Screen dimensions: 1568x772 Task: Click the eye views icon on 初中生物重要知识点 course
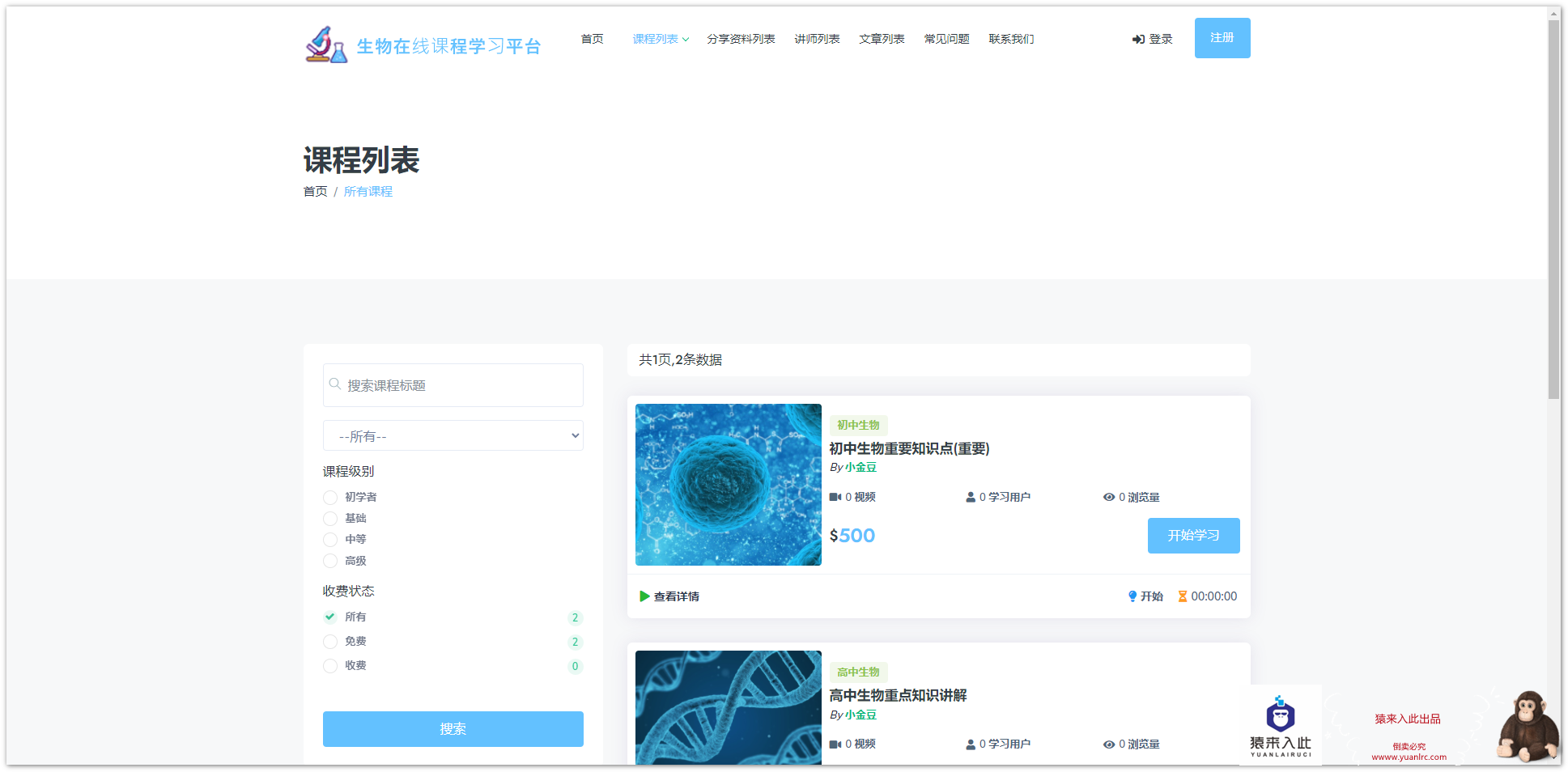tap(1109, 497)
